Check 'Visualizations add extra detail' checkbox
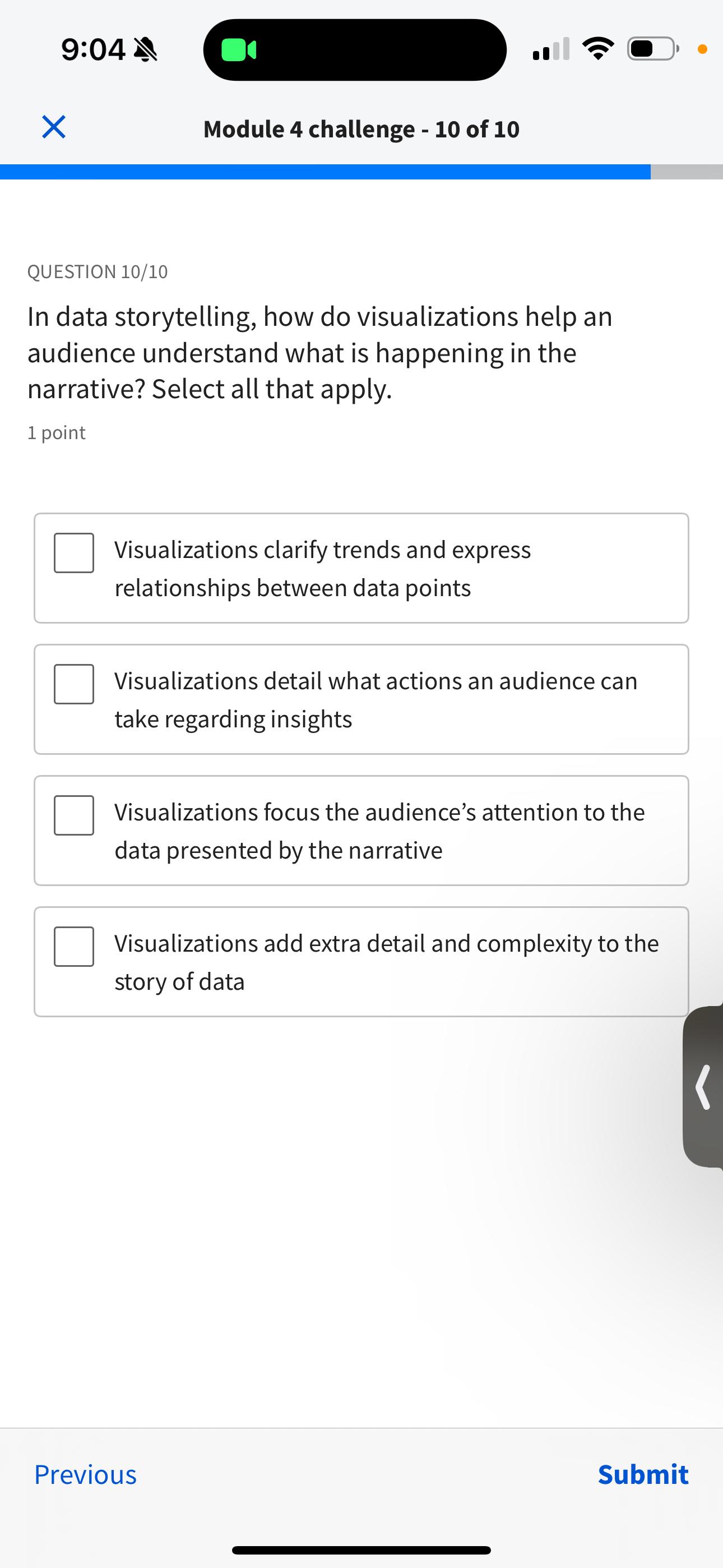Image resolution: width=723 pixels, height=1568 pixels. tap(73, 947)
